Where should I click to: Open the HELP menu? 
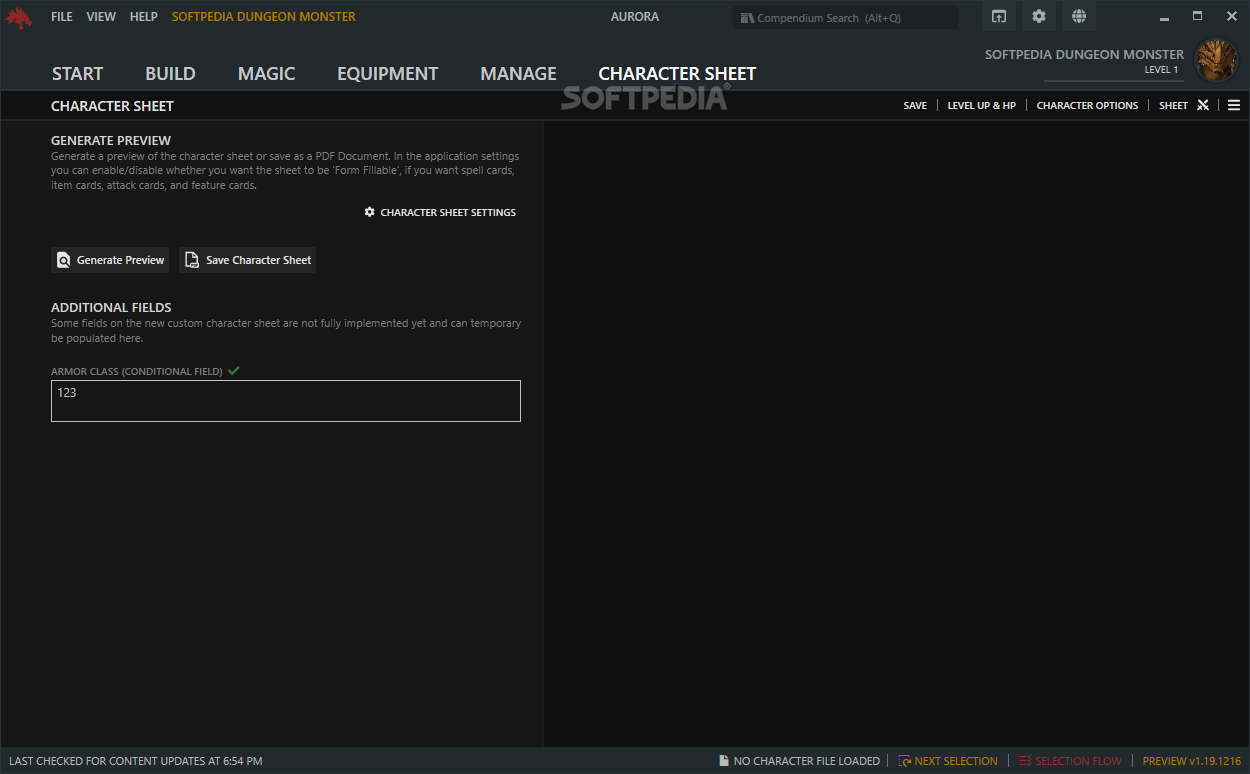point(144,17)
